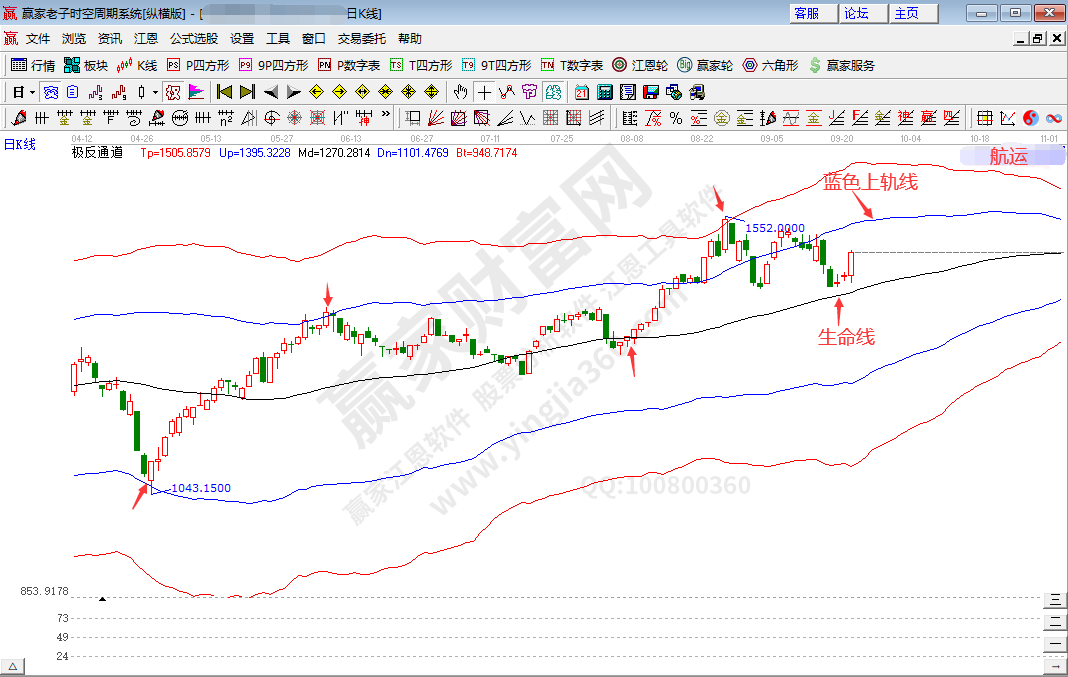Open the 交易委托 menu
1068x677 pixels.
coord(361,39)
